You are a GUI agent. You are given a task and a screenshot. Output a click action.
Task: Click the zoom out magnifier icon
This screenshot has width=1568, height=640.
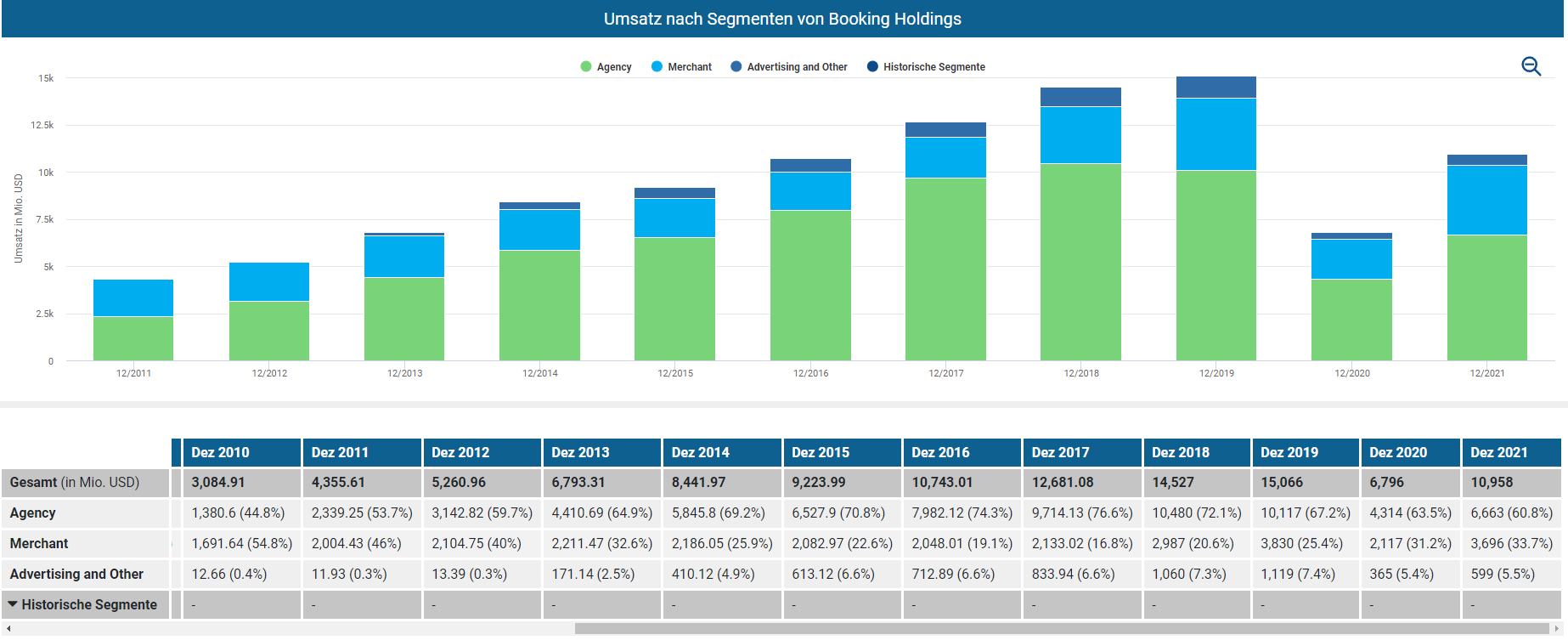[1531, 66]
